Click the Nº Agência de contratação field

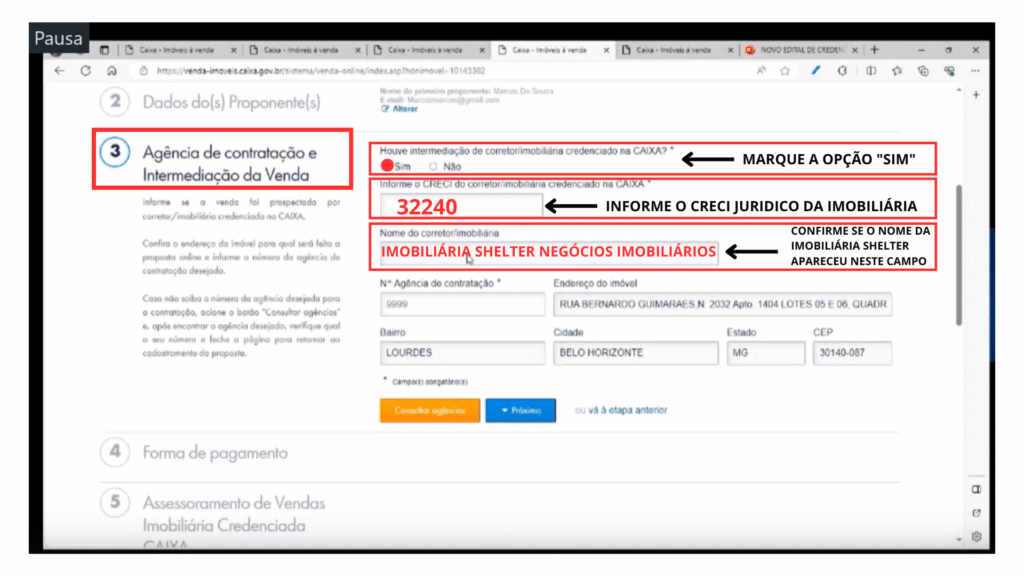462,304
